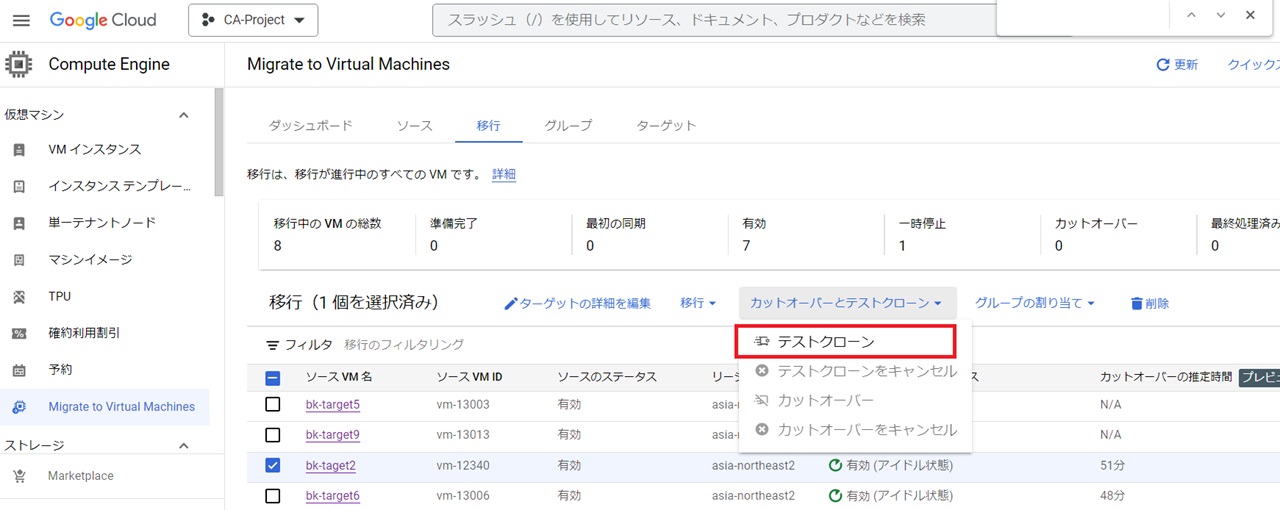Go to next match in find bar

1221,15
